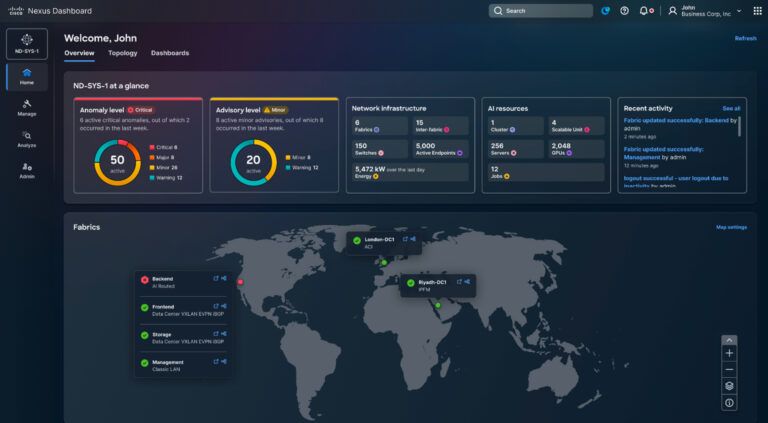
Task: Zoom in on the fabrics map
Action: (x=729, y=353)
